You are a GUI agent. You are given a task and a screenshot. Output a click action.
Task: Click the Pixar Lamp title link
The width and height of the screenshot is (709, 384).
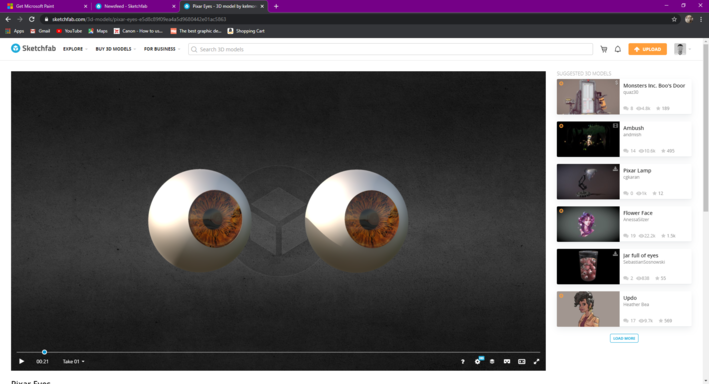[x=637, y=171]
